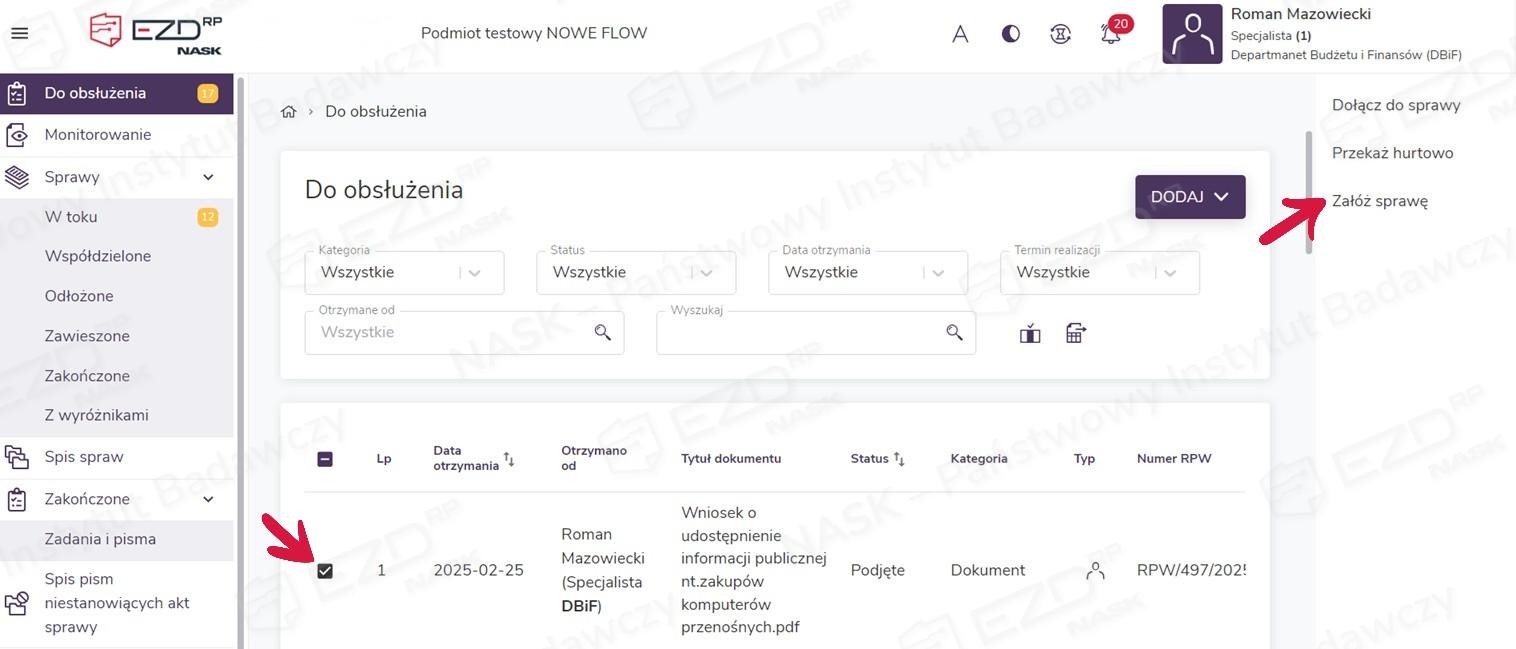Toggle the select-all checkbox in table header

(325, 459)
